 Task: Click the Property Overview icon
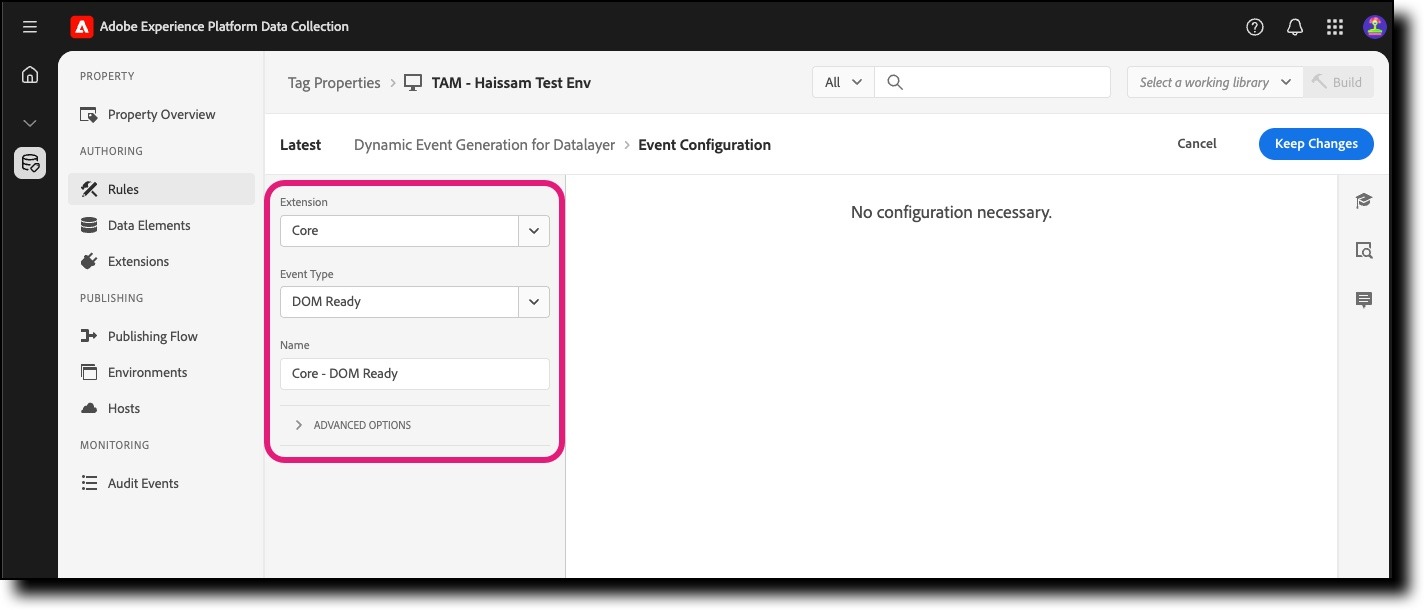[89, 114]
